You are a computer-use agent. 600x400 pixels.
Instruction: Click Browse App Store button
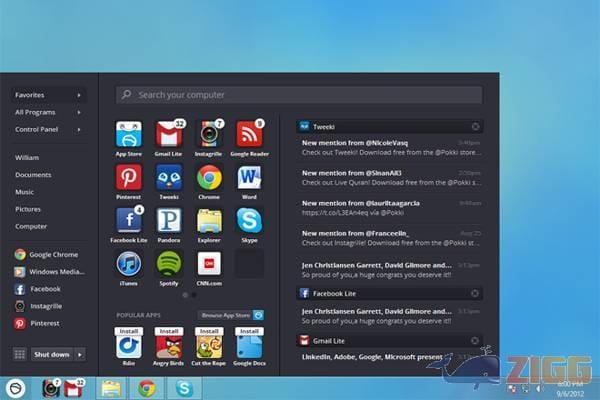(231, 315)
